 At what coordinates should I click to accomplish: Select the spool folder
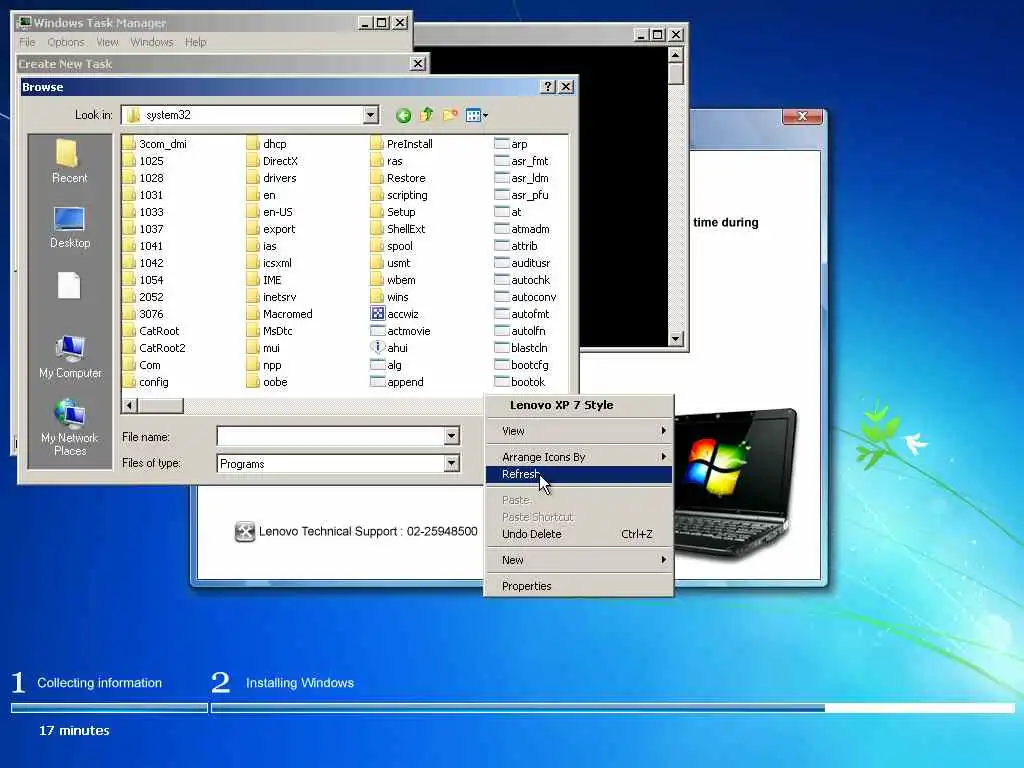392,246
